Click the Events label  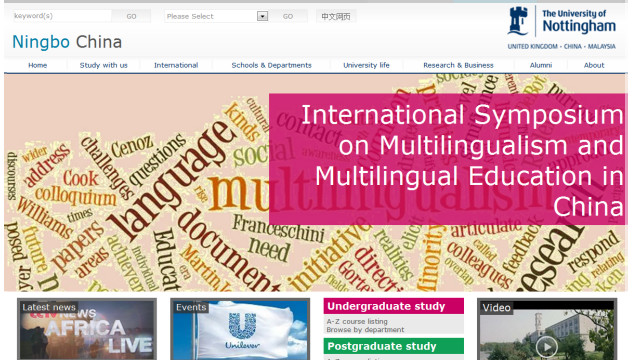tap(191, 307)
